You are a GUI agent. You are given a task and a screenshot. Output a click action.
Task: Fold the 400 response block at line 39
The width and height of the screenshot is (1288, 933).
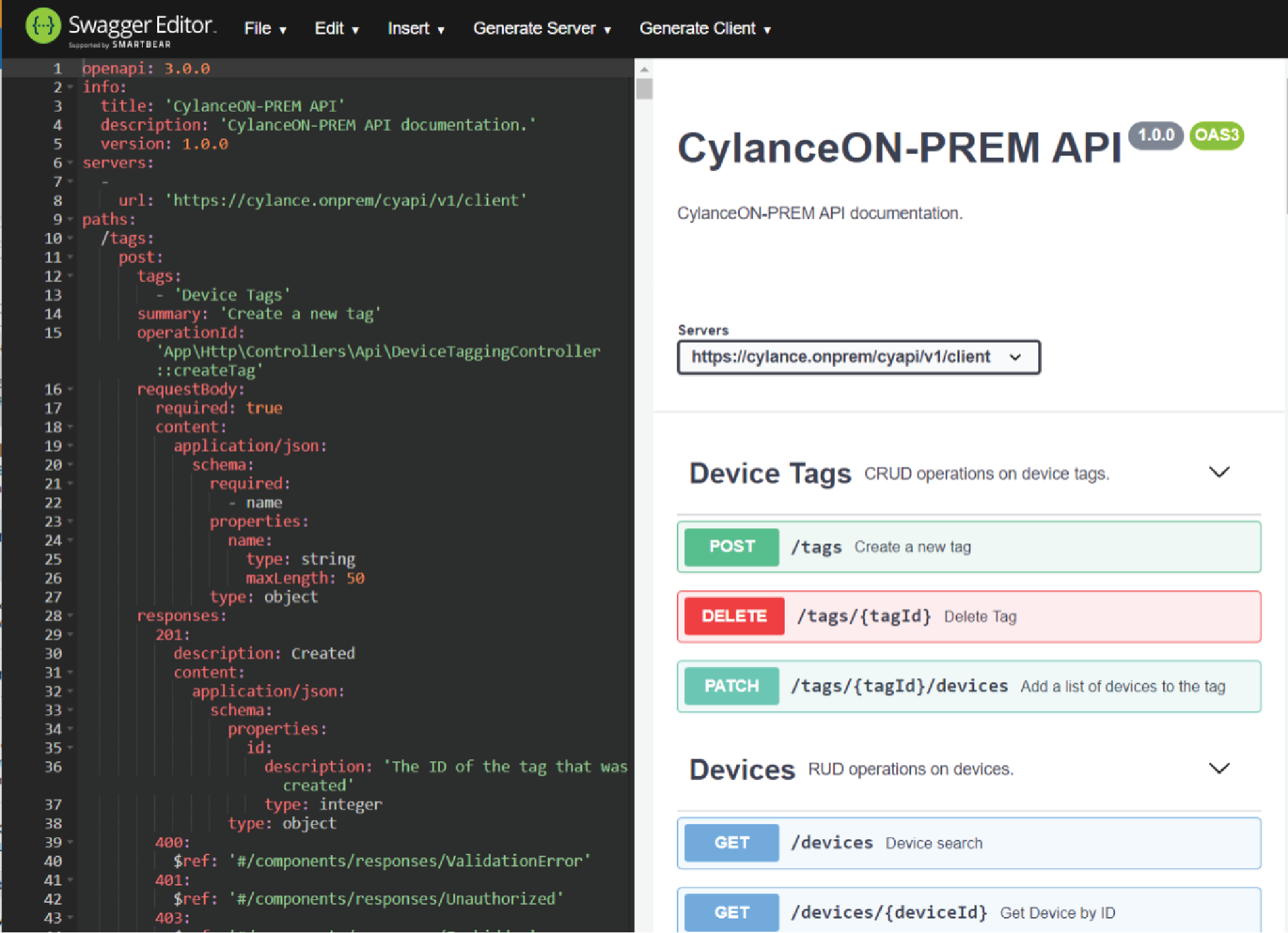(x=70, y=842)
